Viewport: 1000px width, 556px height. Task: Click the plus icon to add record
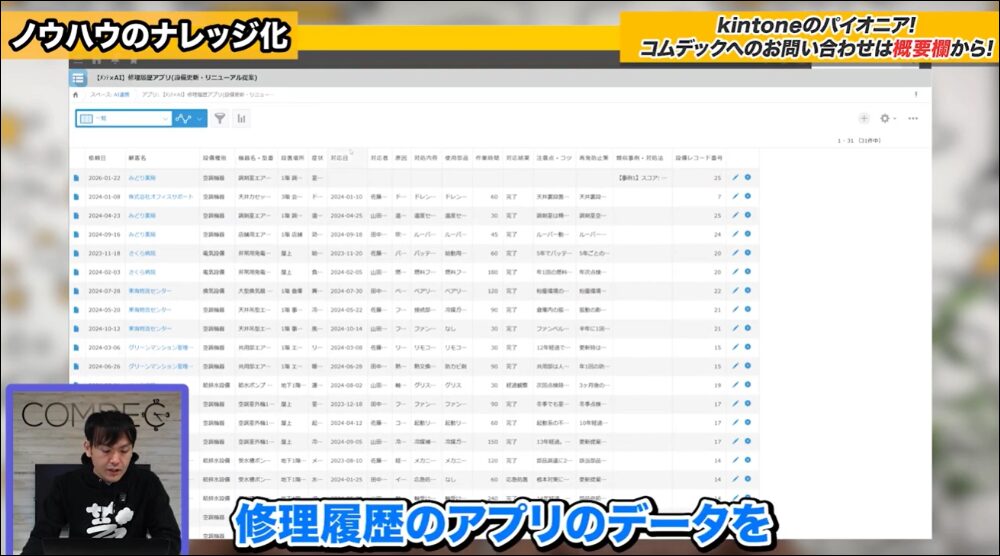click(864, 118)
